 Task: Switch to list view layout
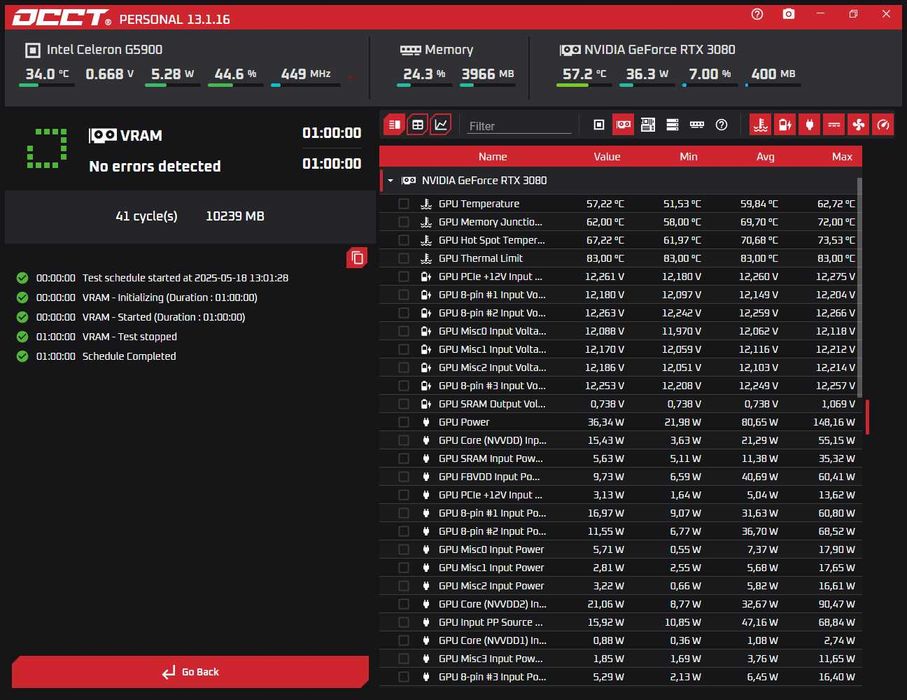click(394, 125)
